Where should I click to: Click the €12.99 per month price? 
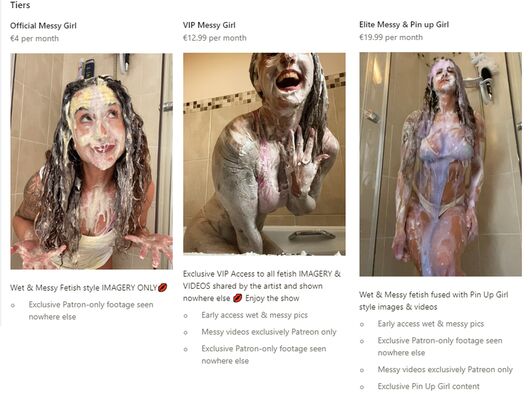tap(215, 38)
